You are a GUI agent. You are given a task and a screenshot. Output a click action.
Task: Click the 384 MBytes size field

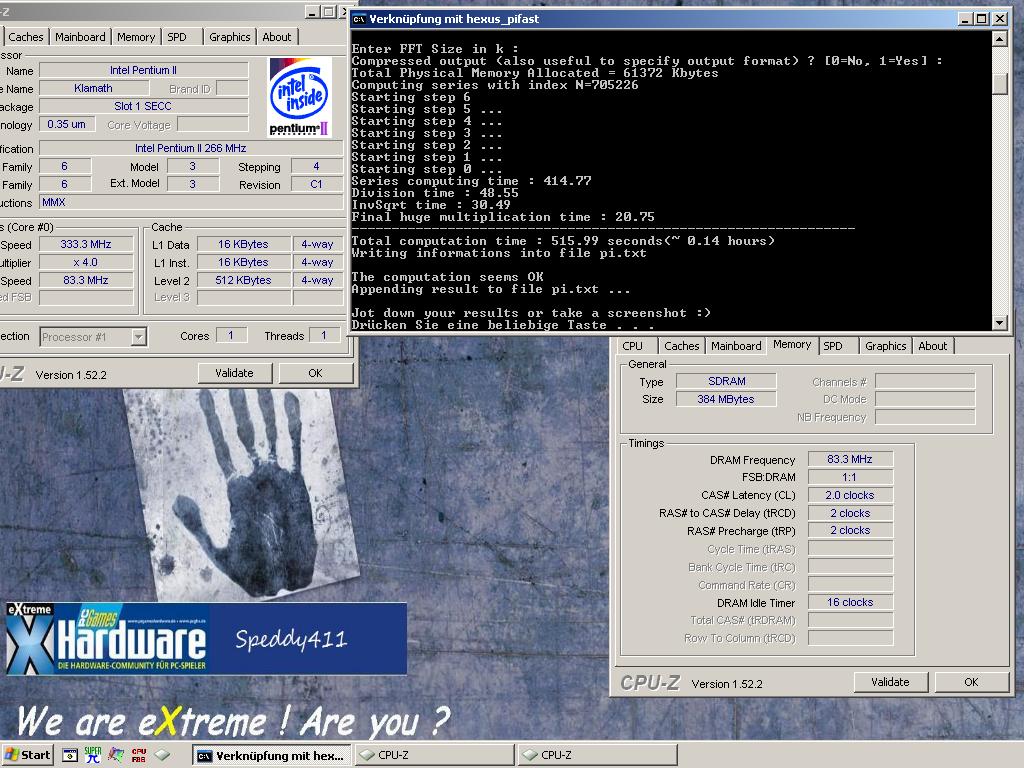pos(726,399)
